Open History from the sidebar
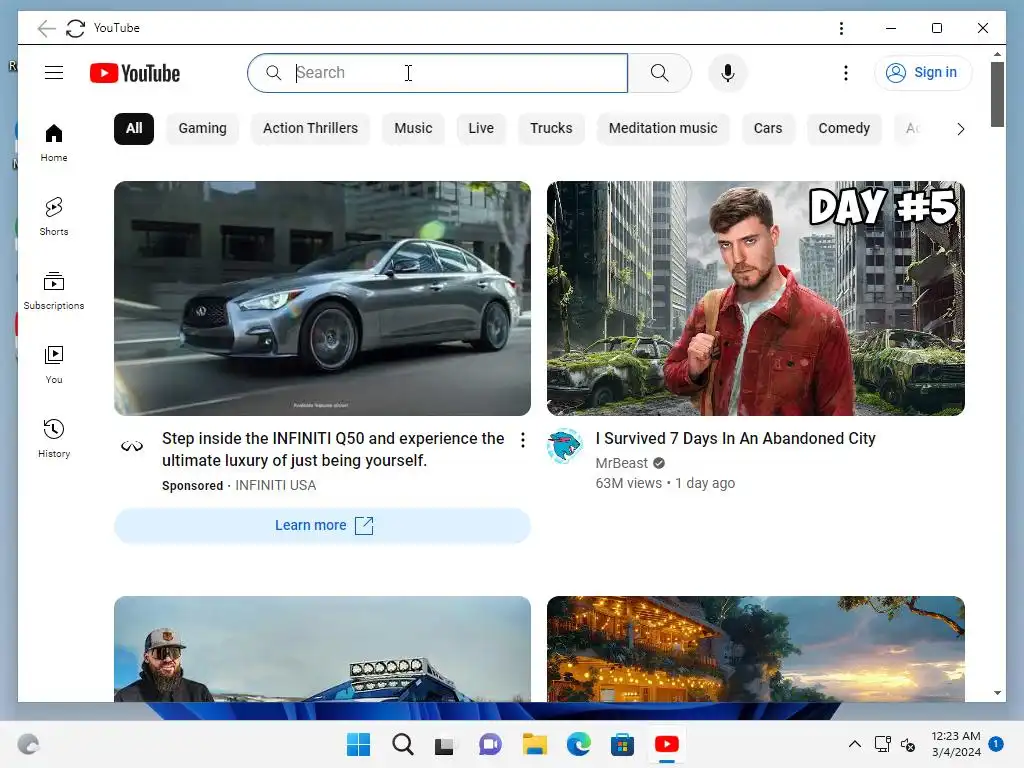 click(54, 438)
